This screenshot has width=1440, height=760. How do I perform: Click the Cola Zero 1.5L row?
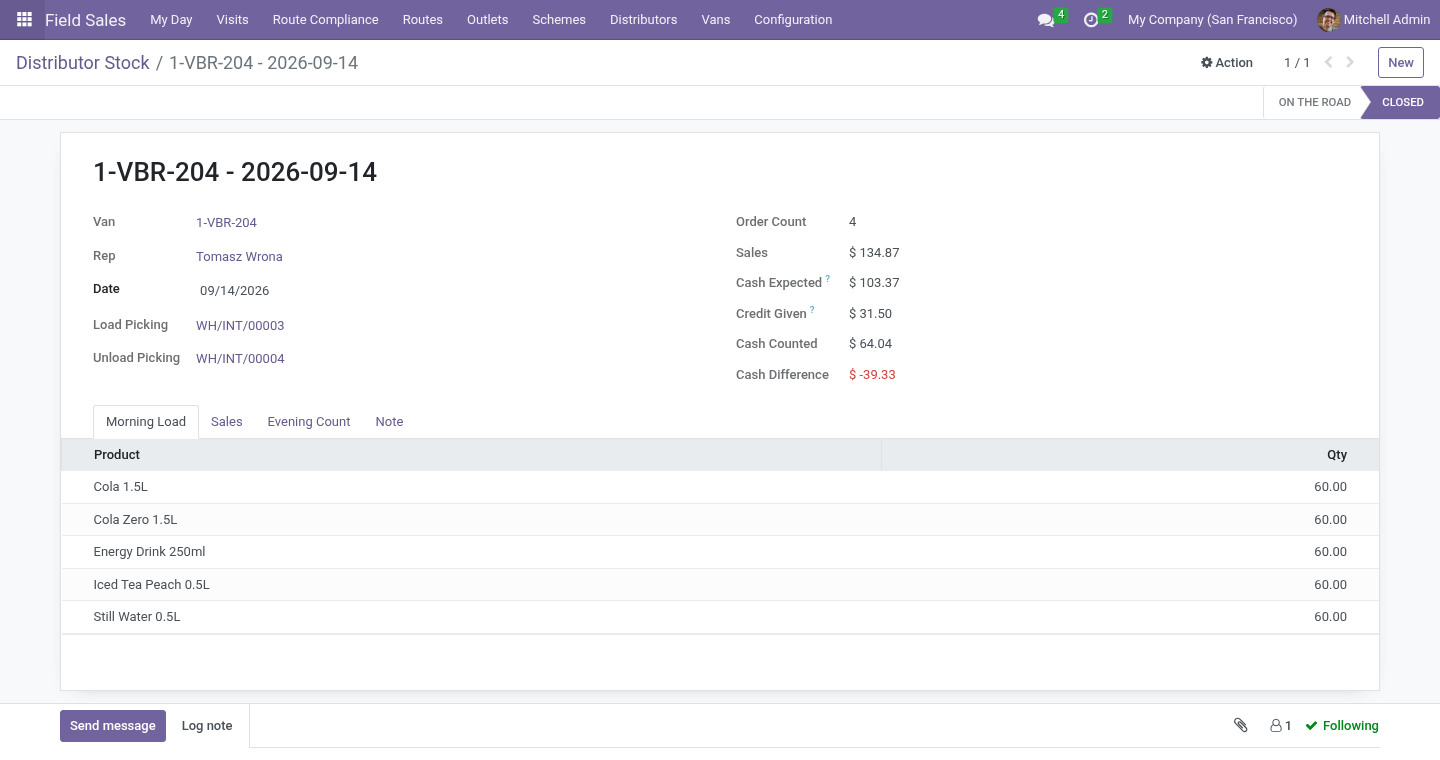click(720, 520)
